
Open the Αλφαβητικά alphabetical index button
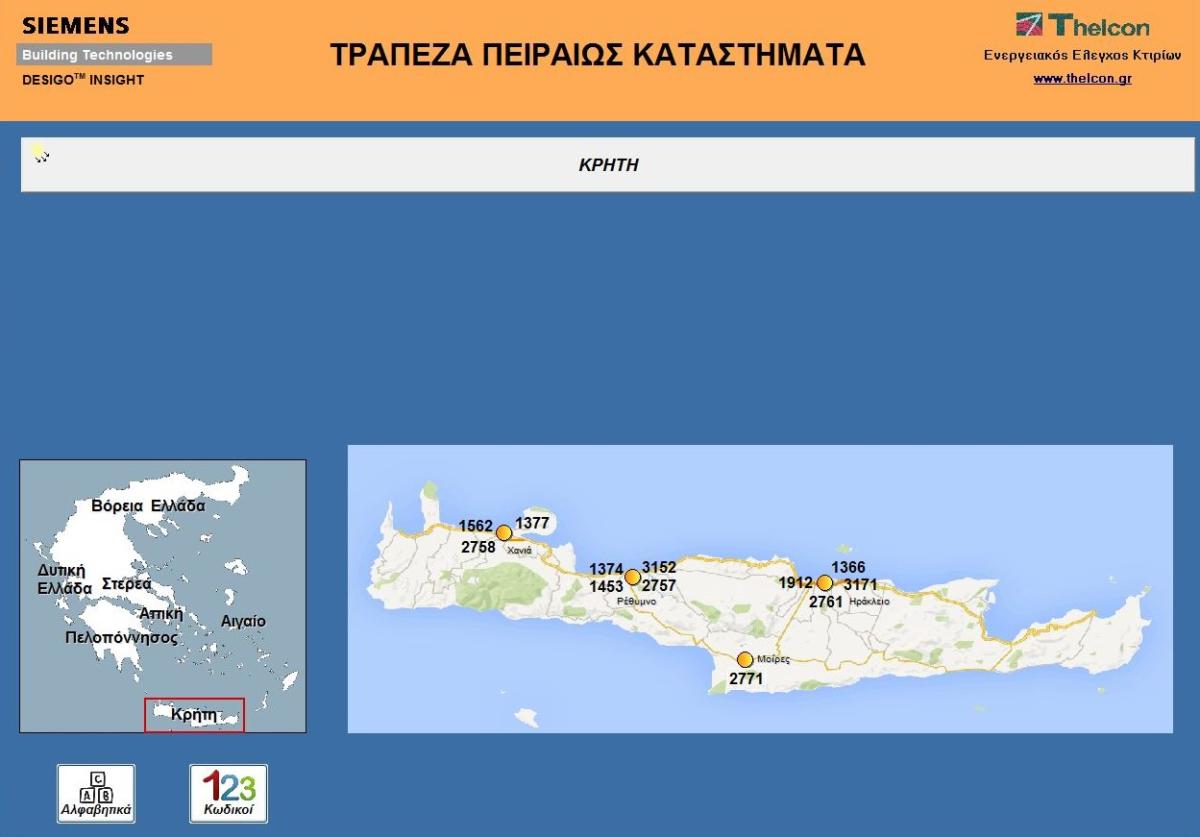click(96, 794)
